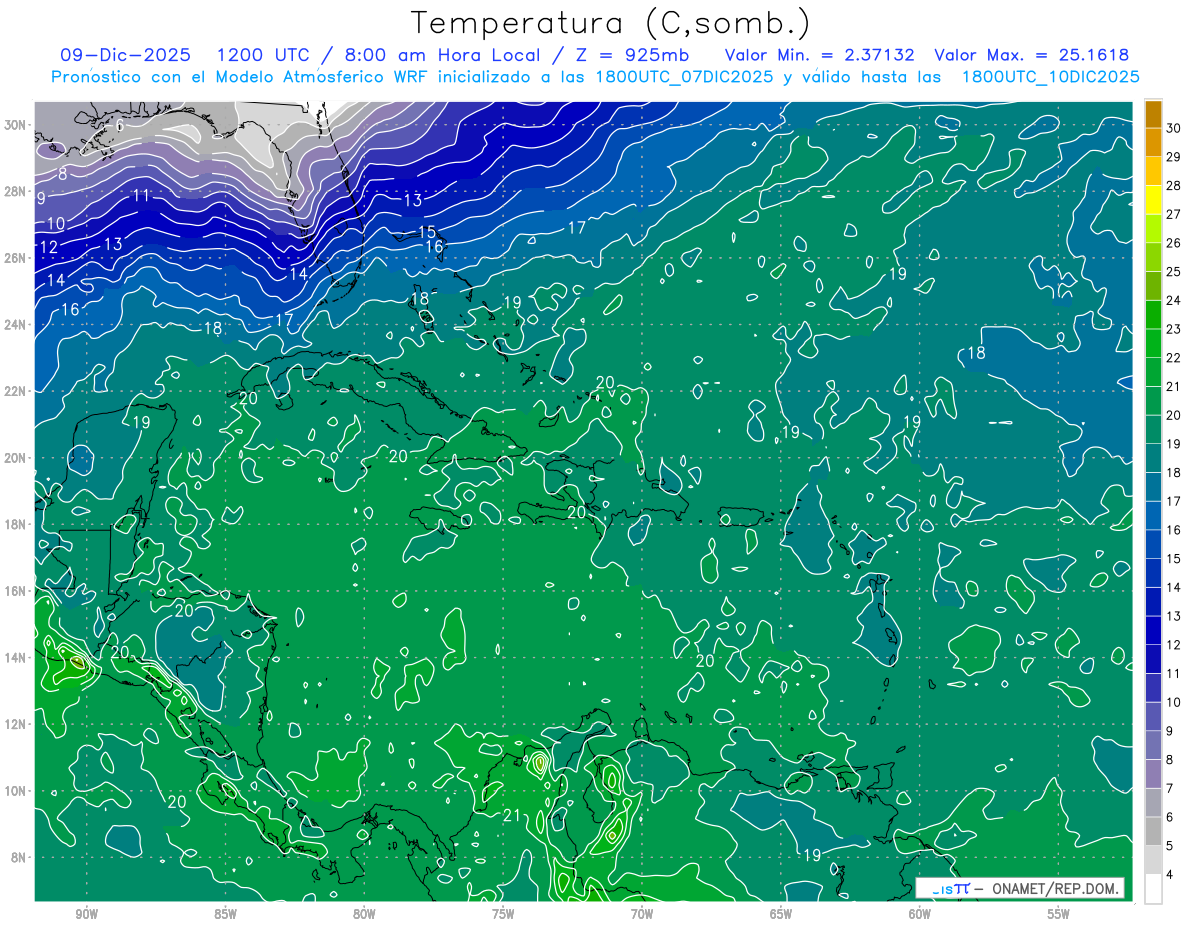Click the color scale label 20
This screenshot has width=1200, height=927.
pyautogui.click(x=1174, y=415)
